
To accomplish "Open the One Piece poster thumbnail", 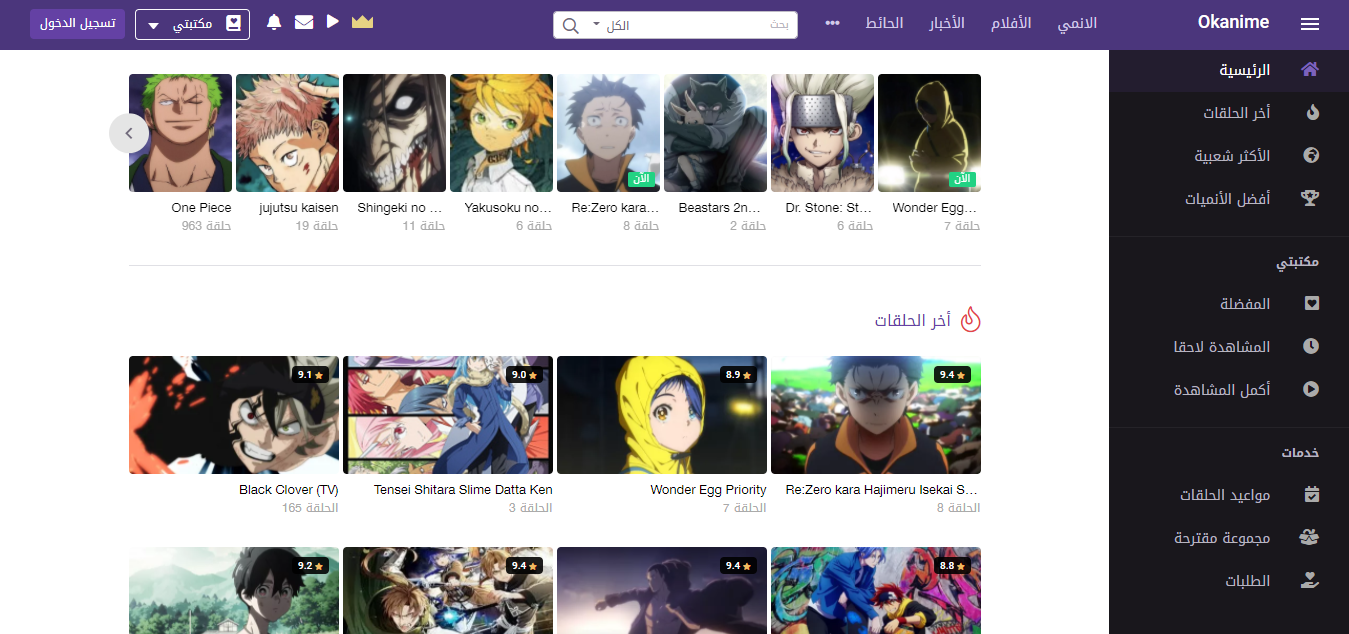I will click(x=180, y=133).
